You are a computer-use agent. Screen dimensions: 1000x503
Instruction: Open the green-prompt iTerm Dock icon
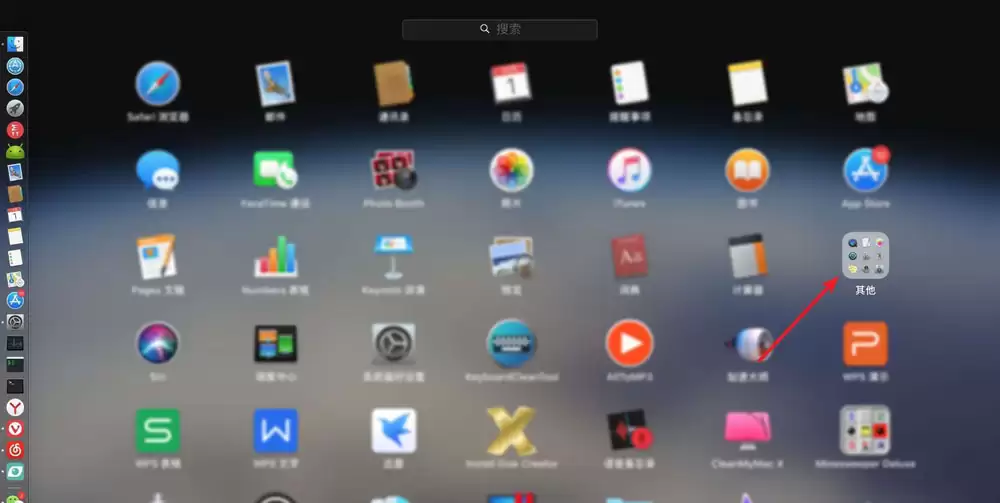pyautogui.click(x=15, y=365)
